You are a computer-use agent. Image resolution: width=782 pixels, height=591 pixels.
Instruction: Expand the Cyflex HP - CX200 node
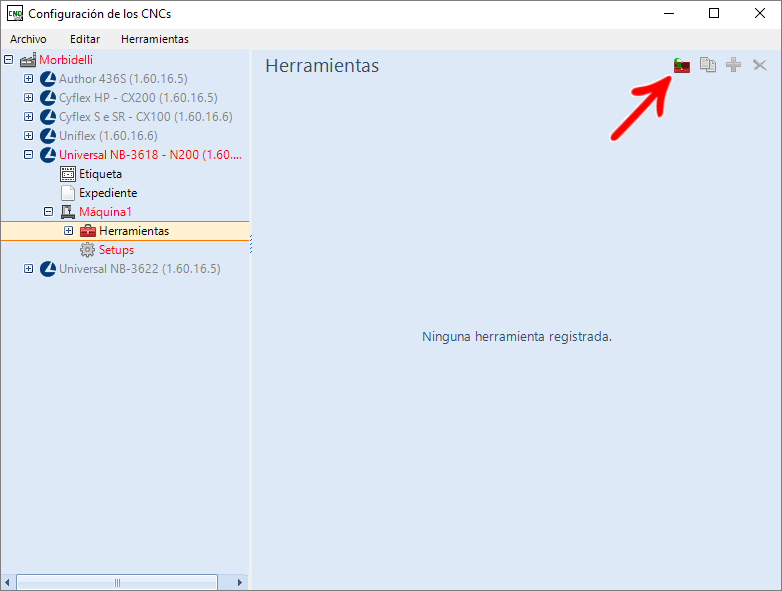pos(28,97)
